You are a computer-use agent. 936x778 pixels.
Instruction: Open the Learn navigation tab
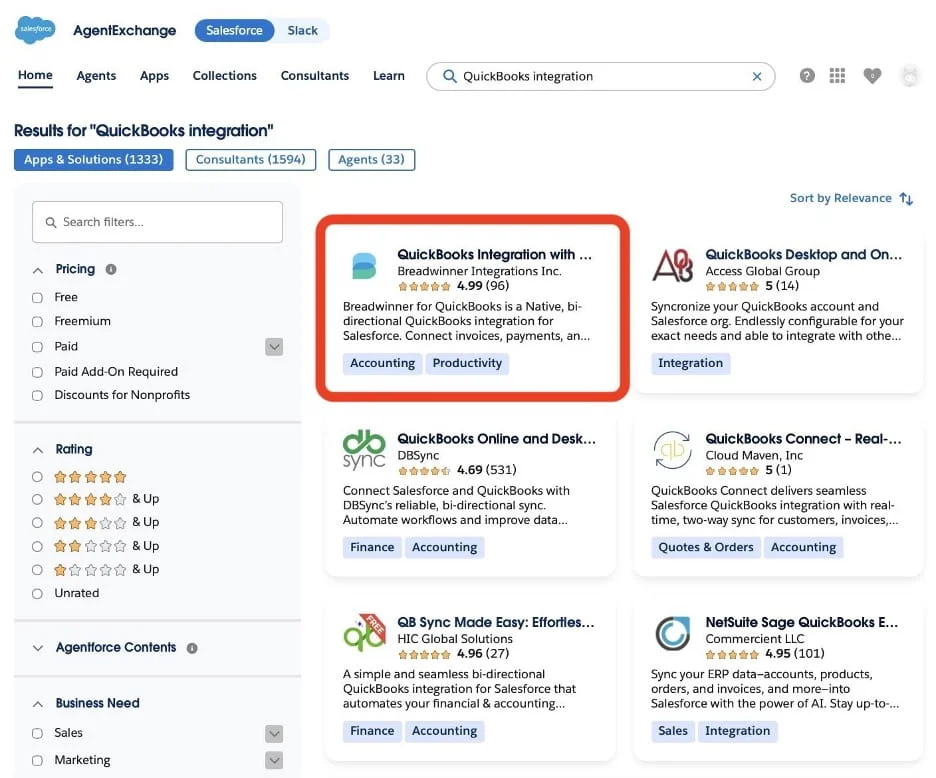click(389, 76)
